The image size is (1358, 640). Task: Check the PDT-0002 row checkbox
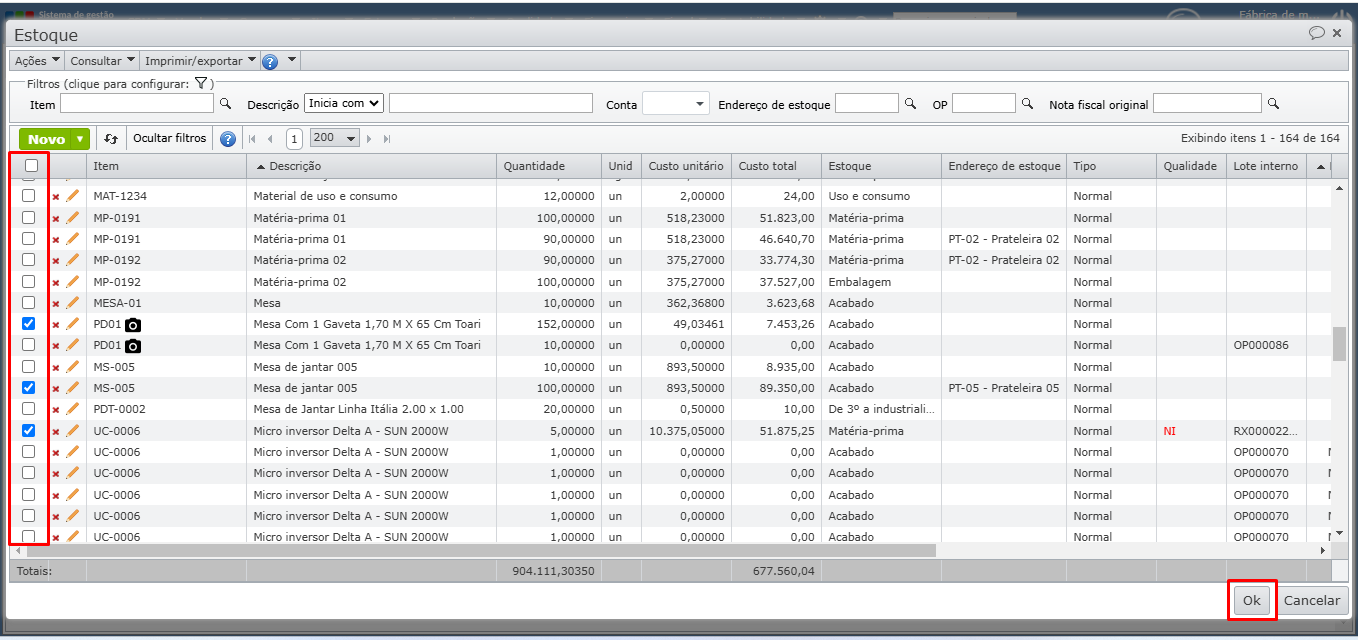29,409
